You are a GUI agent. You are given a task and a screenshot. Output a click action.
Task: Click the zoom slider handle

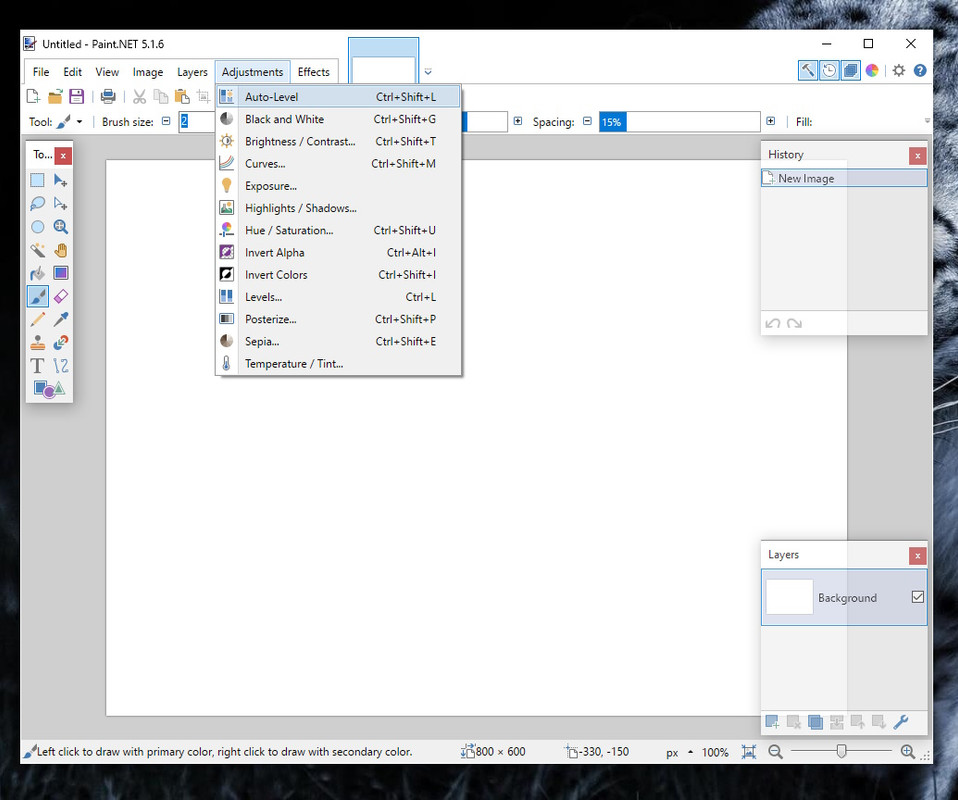point(841,751)
